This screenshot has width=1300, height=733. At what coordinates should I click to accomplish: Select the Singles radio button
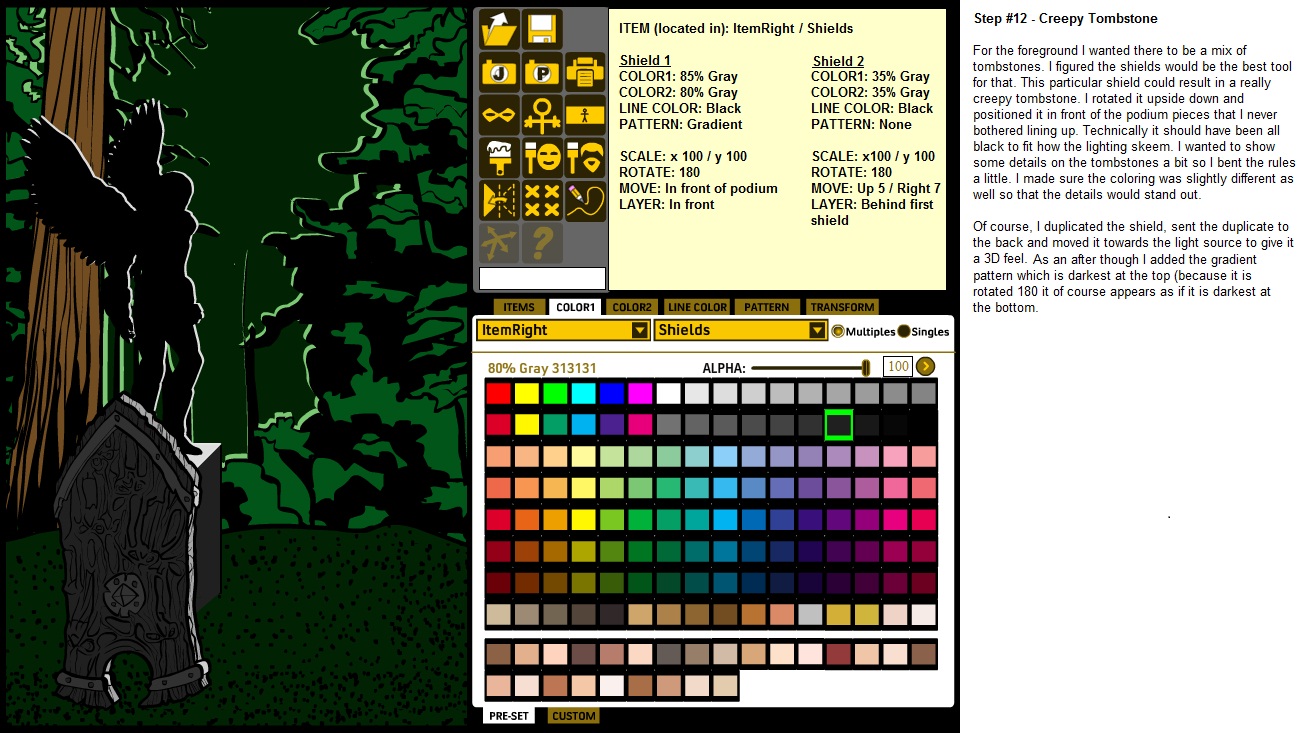(904, 332)
